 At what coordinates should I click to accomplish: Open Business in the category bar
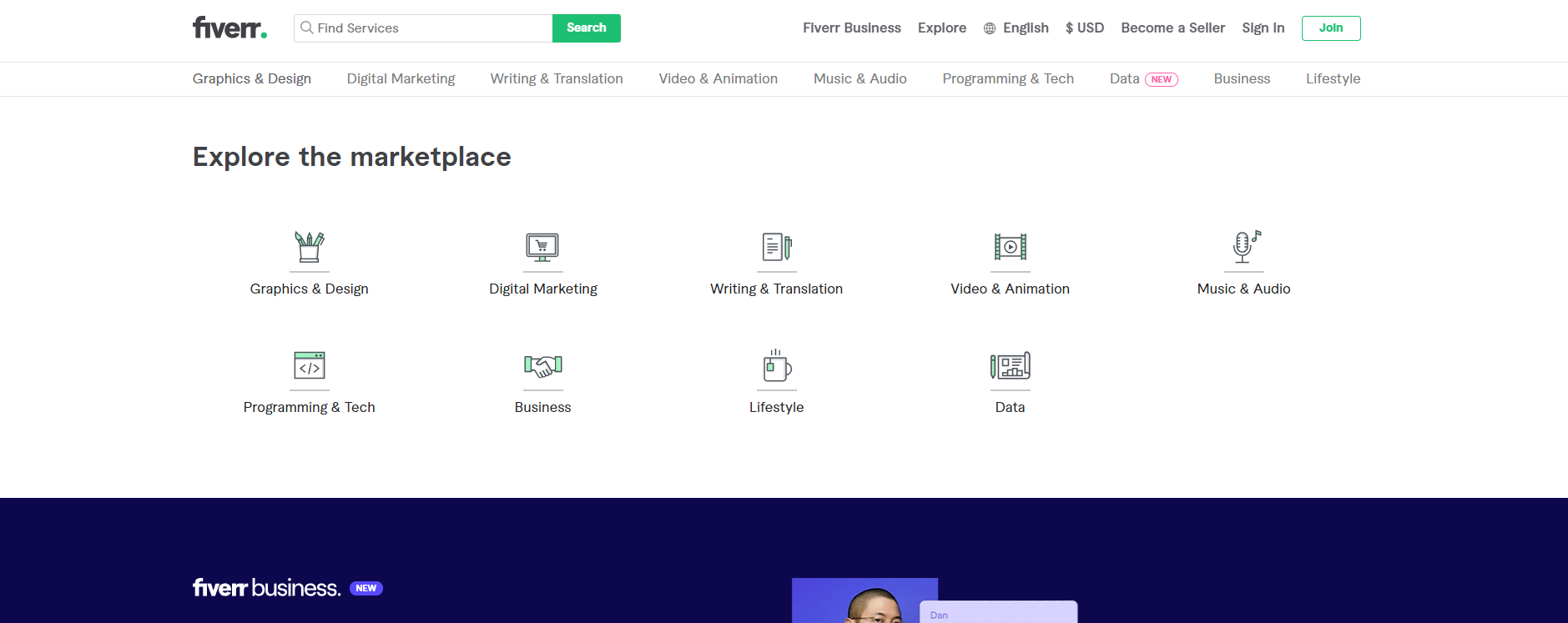(x=1242, y=78)
